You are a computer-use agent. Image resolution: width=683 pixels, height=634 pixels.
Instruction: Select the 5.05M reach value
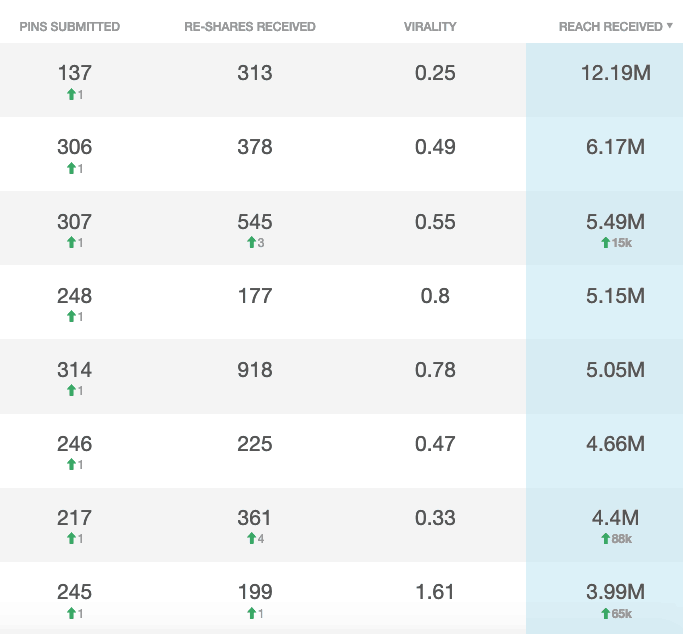click(615, 370)
